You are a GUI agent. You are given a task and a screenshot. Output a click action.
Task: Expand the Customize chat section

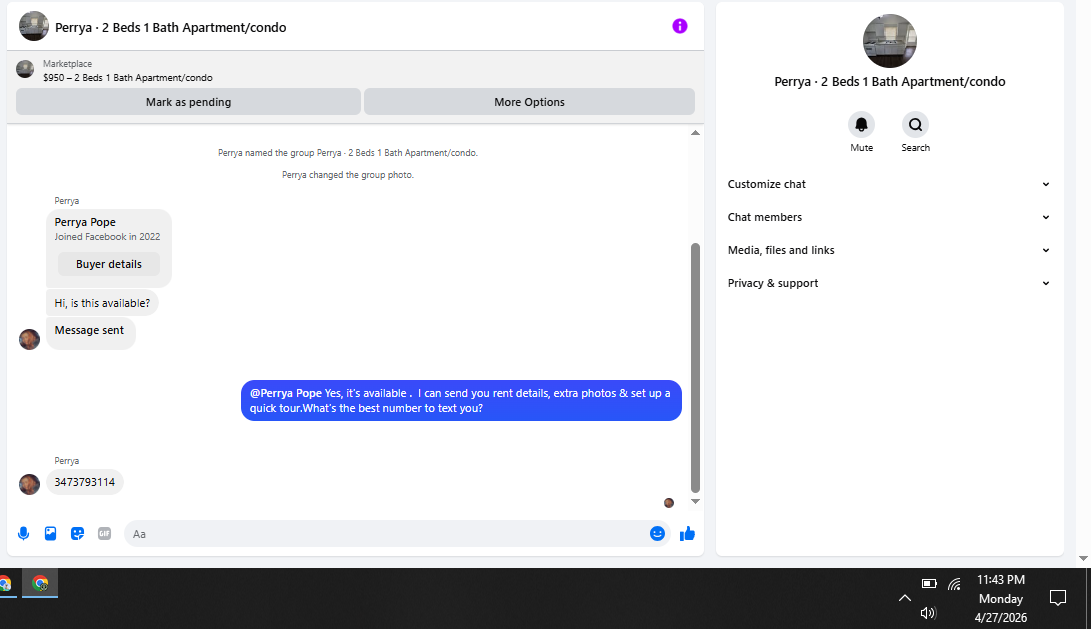click(889, 184)
